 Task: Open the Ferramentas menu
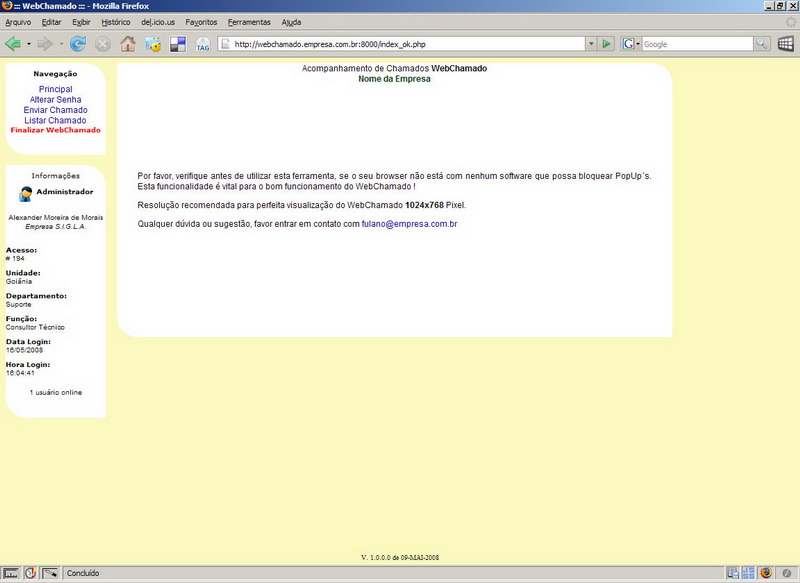tap(249, 22)
